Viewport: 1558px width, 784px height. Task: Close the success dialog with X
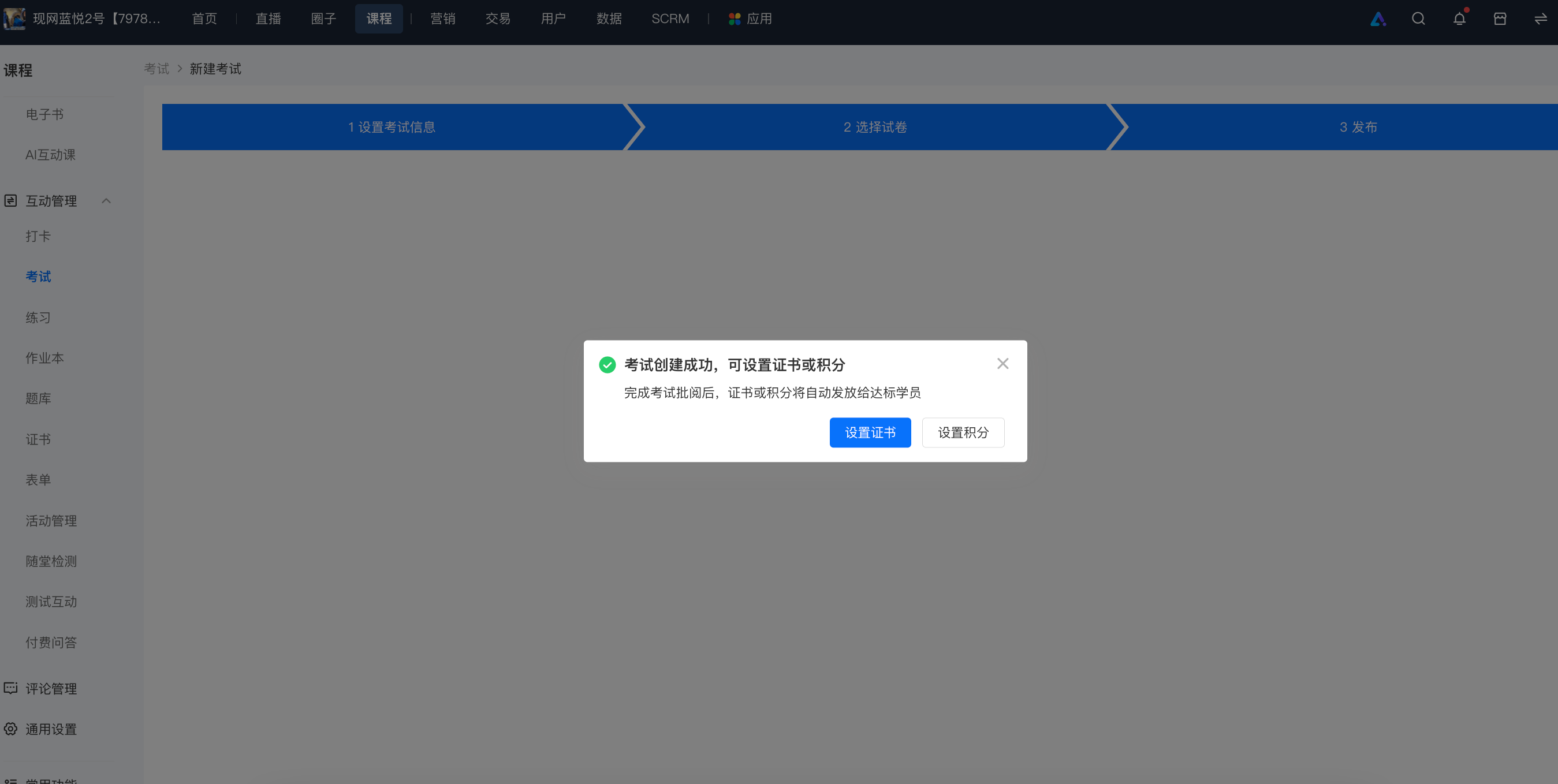[1003, 363]
